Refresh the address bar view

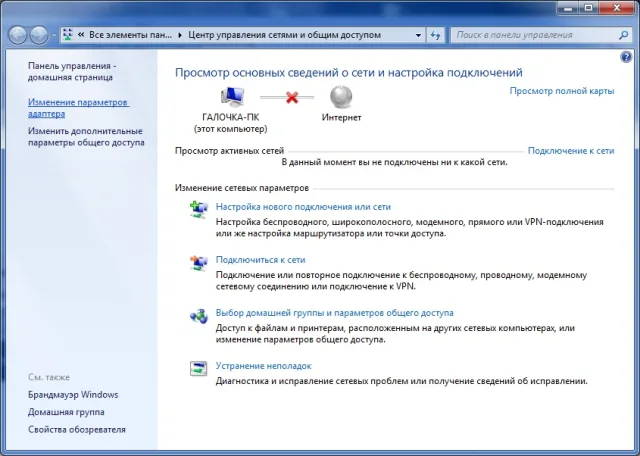[x=436, y=35]
